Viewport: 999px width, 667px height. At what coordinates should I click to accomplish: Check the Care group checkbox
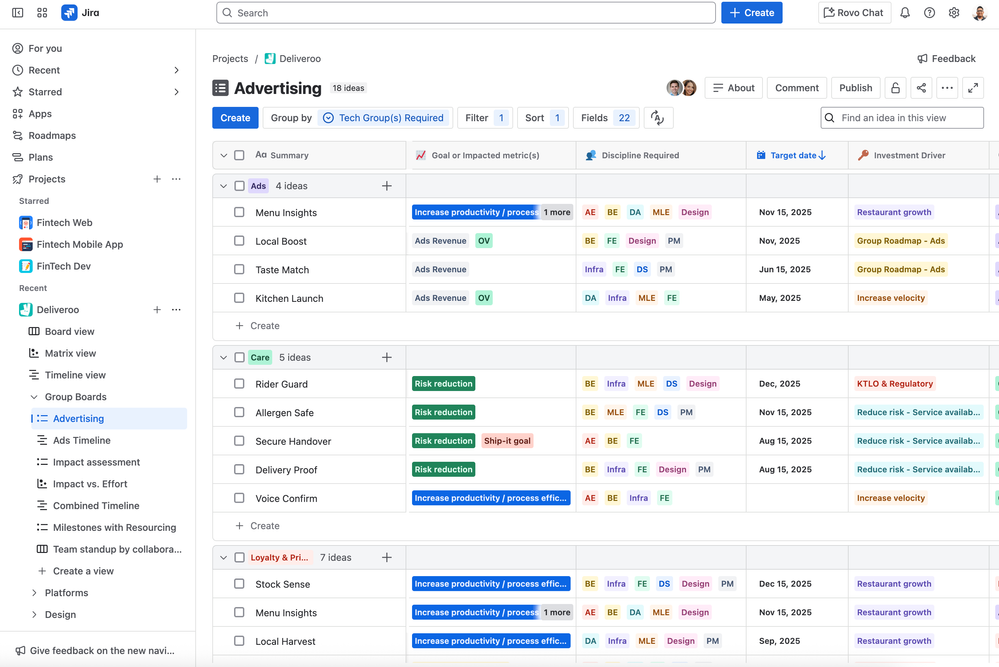tap(239, 357)
